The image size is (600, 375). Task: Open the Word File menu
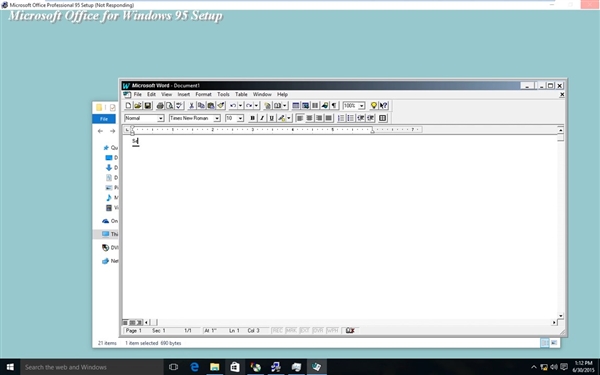(137, 95)
